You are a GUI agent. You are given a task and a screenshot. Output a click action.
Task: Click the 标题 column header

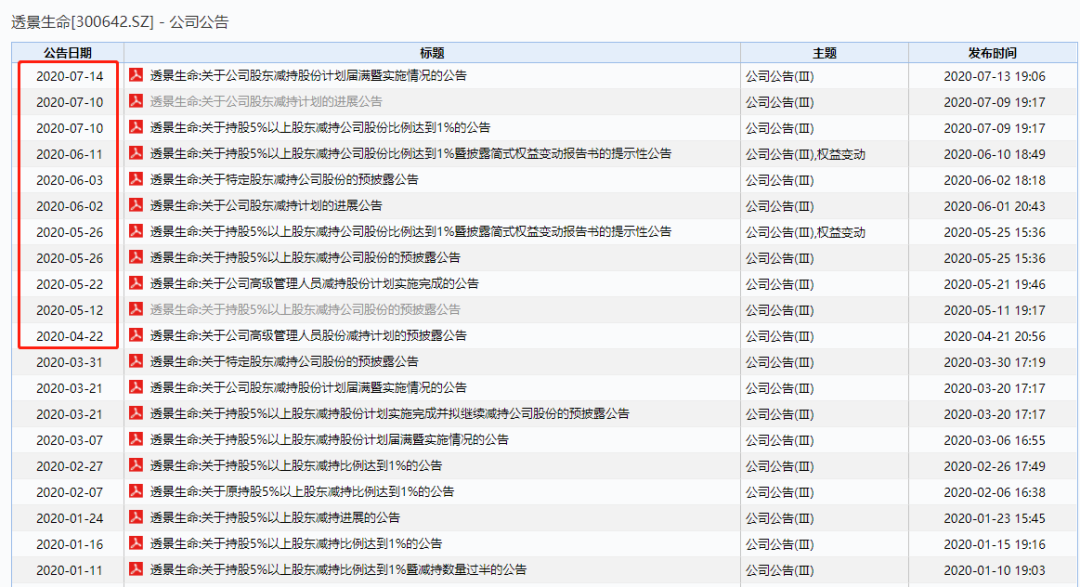click(x=432, y=53)
